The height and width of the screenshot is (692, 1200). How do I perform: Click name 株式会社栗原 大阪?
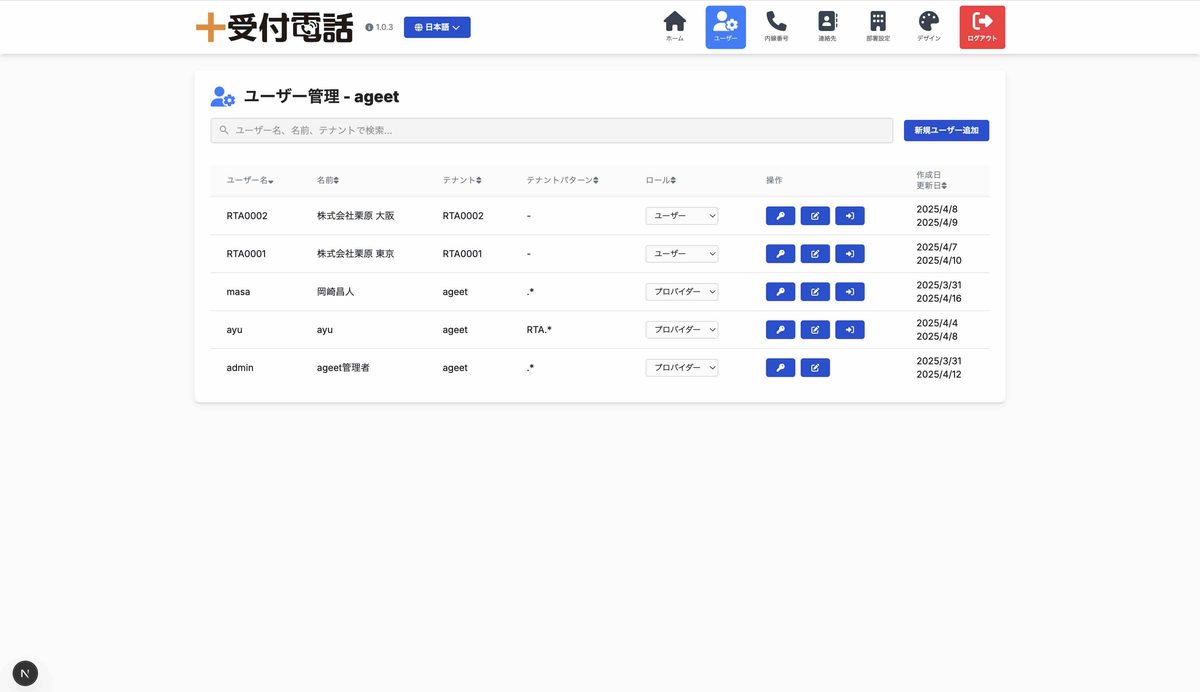(356, 216)
